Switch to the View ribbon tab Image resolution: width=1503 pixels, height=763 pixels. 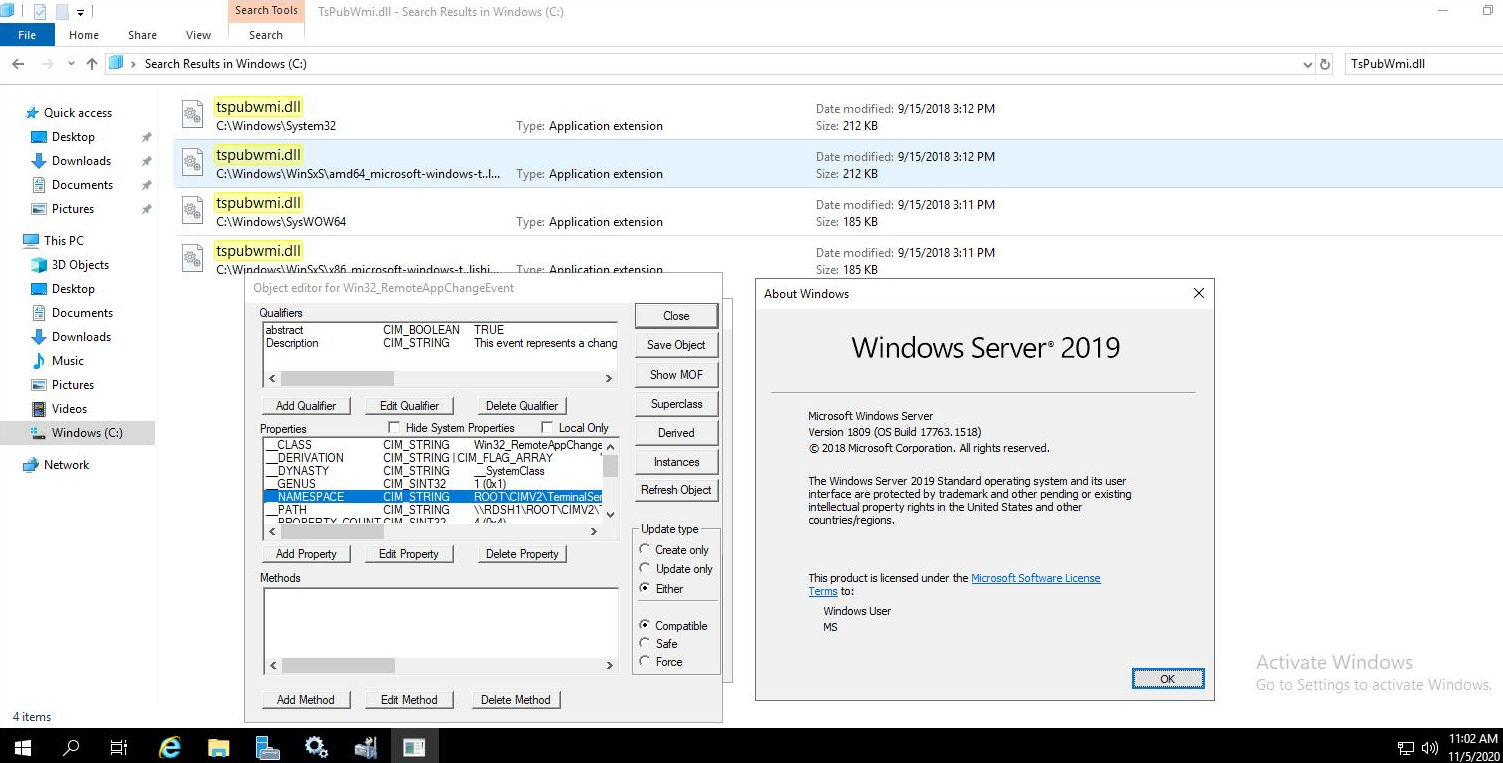pyautogui.click(x=197, y=34)
